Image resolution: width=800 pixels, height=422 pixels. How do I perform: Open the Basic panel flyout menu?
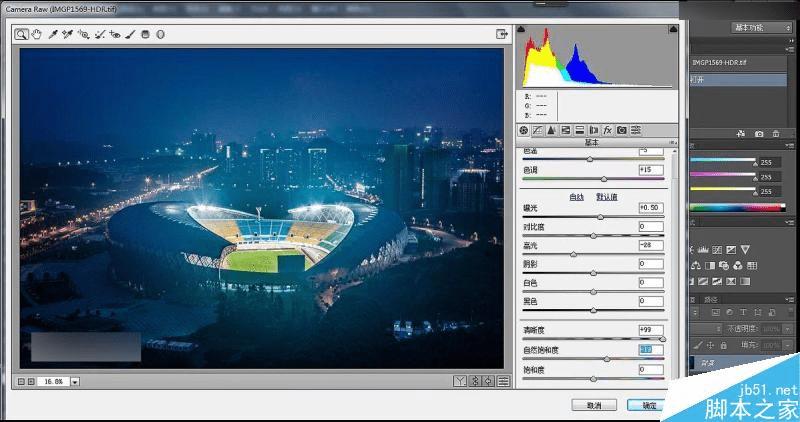tap(673, 142)
